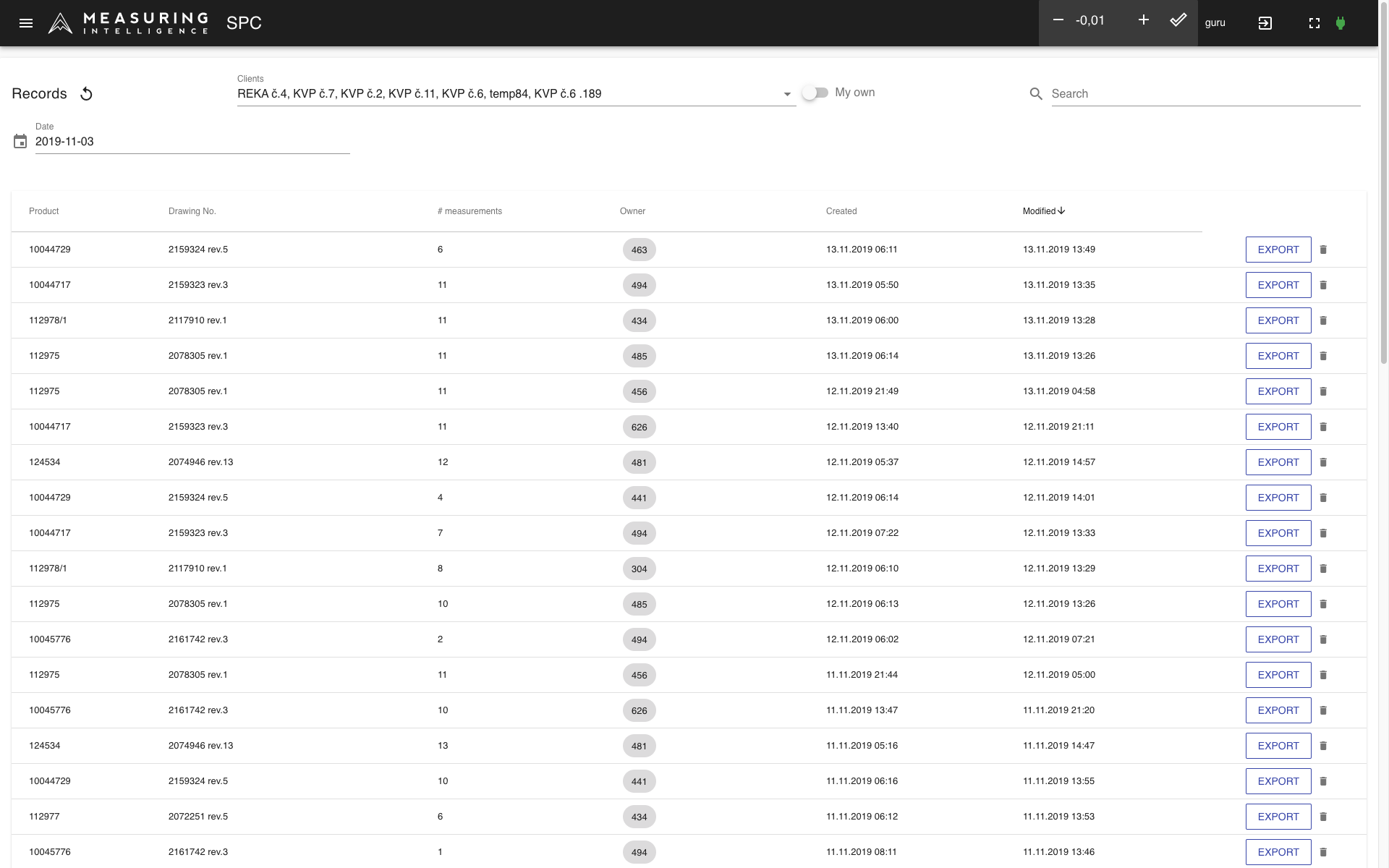Screen dimensions: 1389x868
Task: Toggle the My own records switch
Action: coord(815,92)
